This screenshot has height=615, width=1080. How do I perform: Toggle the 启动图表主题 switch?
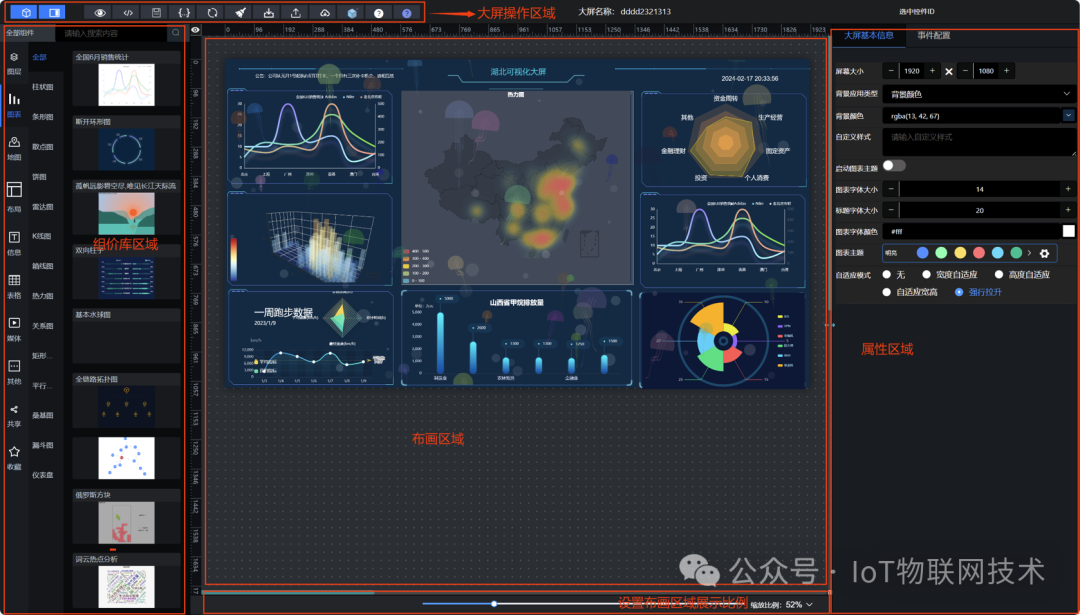[894, 165]
